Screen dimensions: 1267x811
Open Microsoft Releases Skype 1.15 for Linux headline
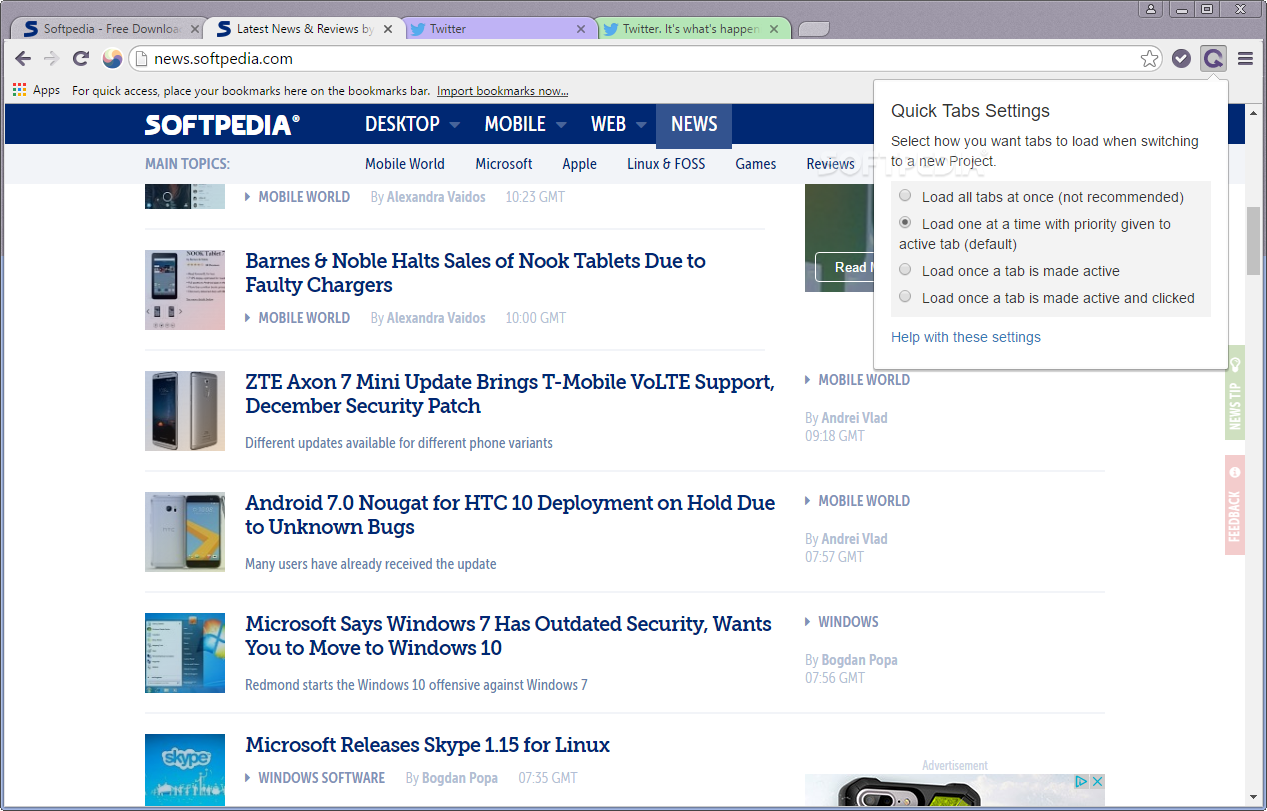click(427, 745)
